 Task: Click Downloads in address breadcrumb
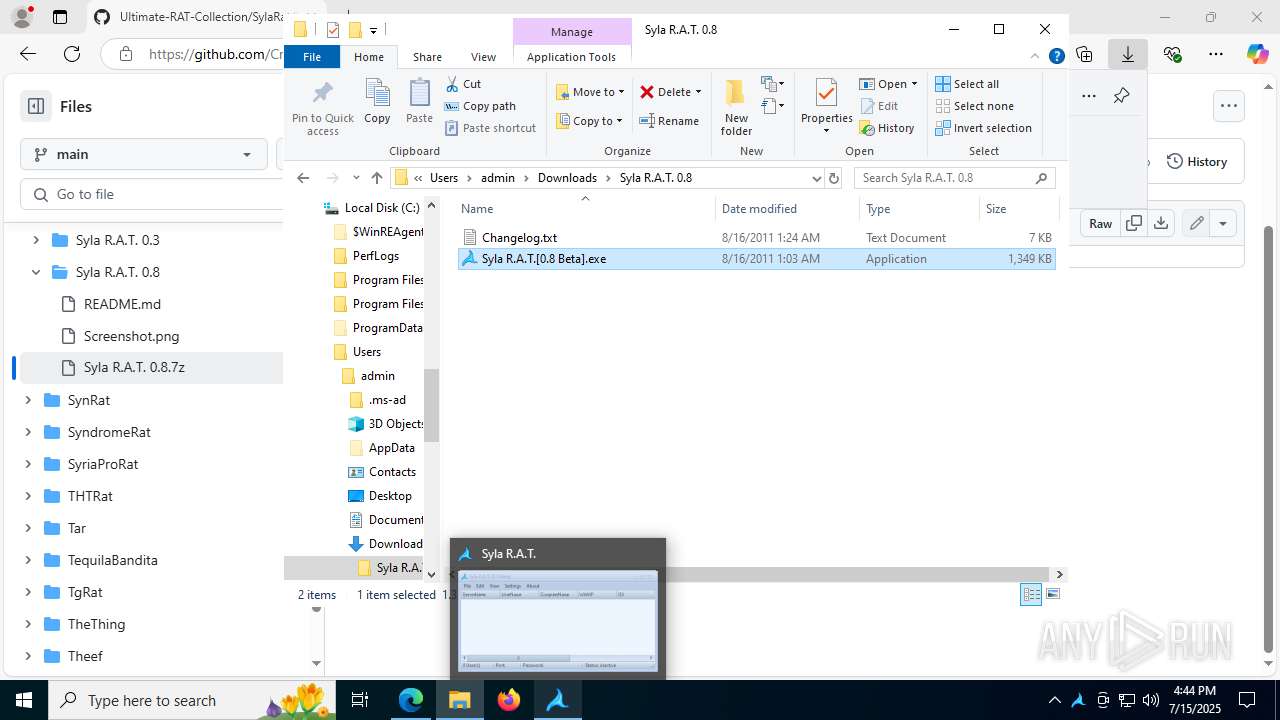(567, 178)
